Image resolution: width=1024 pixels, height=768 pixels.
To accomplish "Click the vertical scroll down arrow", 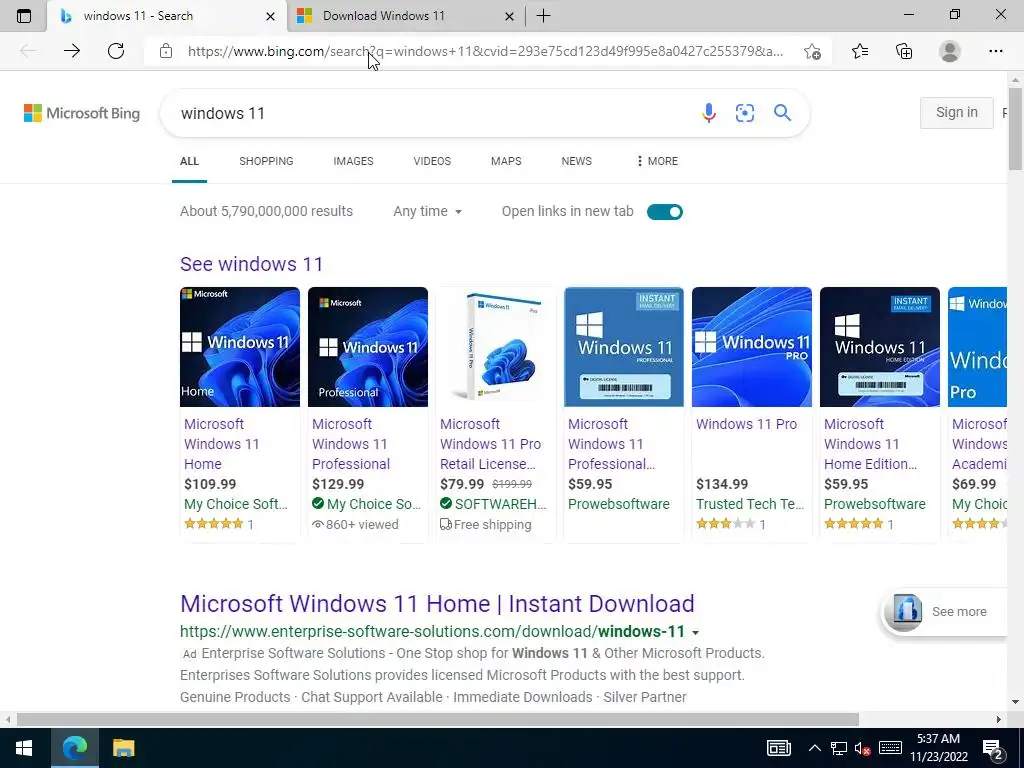I will pyautogui.click(x=1016, y=702).
